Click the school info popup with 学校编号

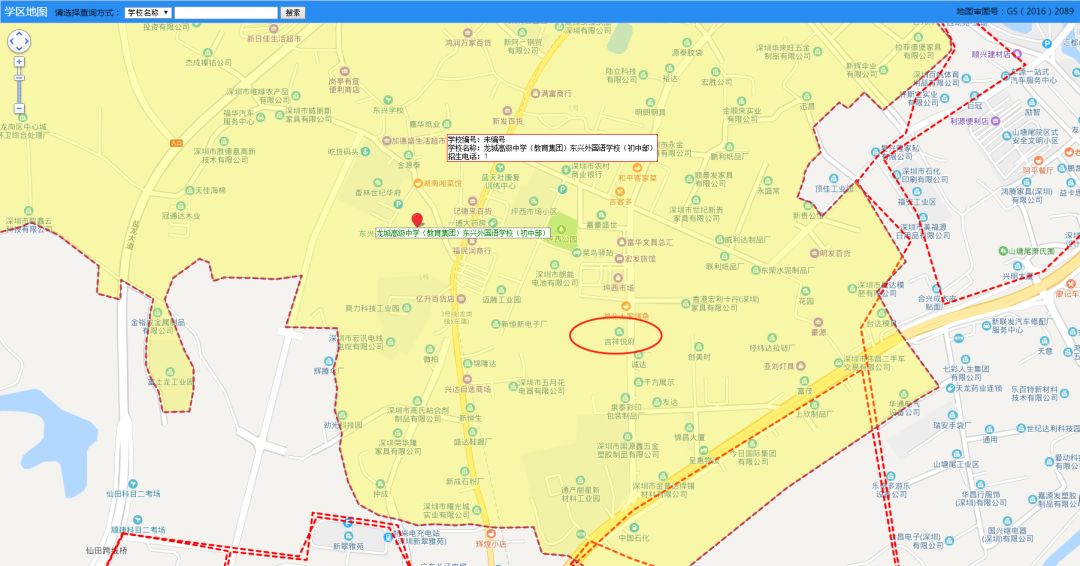point(552,148)
